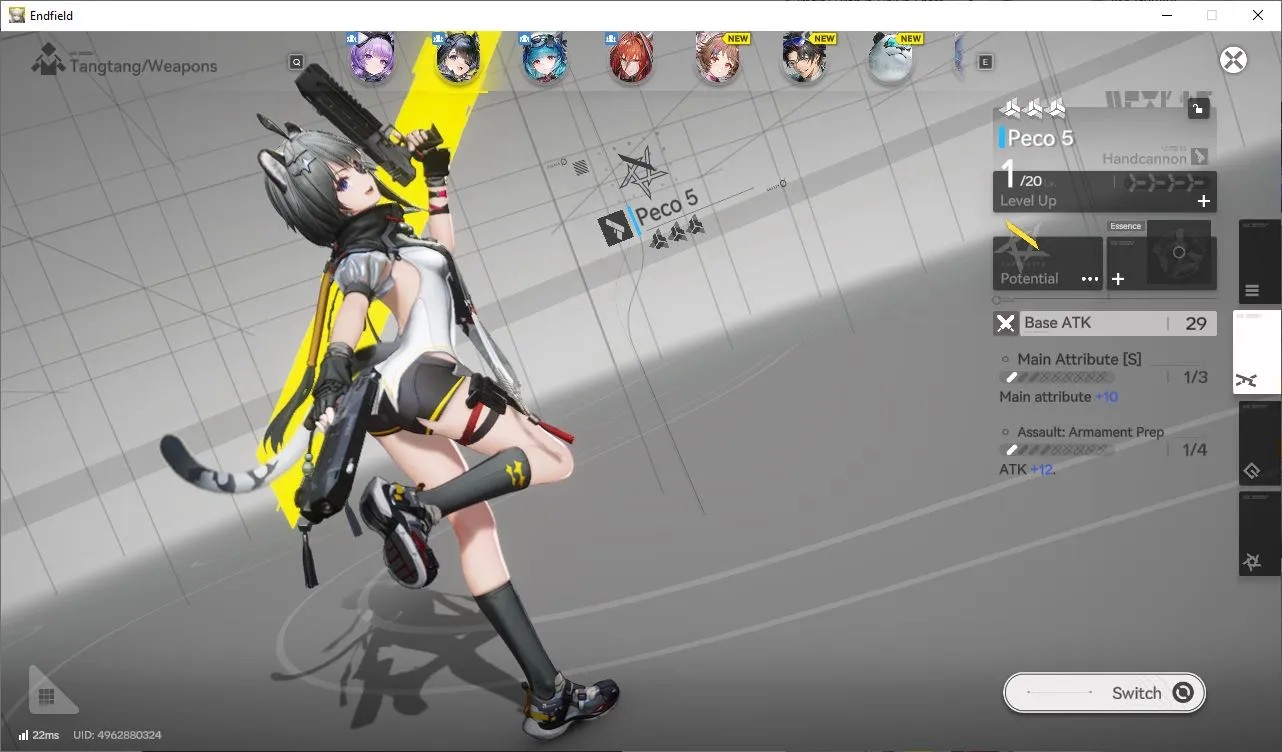Add an Essence via plus slot
Image resolution: width=1282 pixels, height=752 pixels.
coord(1118,279)
